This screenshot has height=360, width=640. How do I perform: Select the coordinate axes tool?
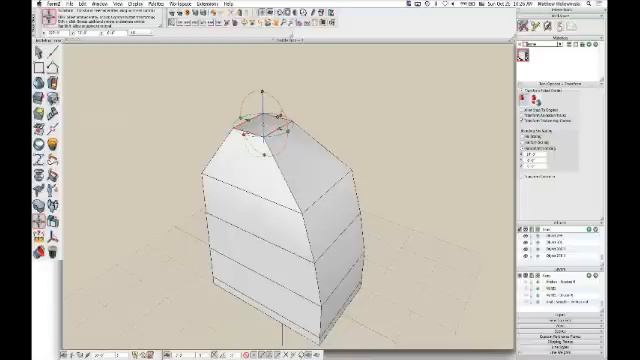coord(53,237)
